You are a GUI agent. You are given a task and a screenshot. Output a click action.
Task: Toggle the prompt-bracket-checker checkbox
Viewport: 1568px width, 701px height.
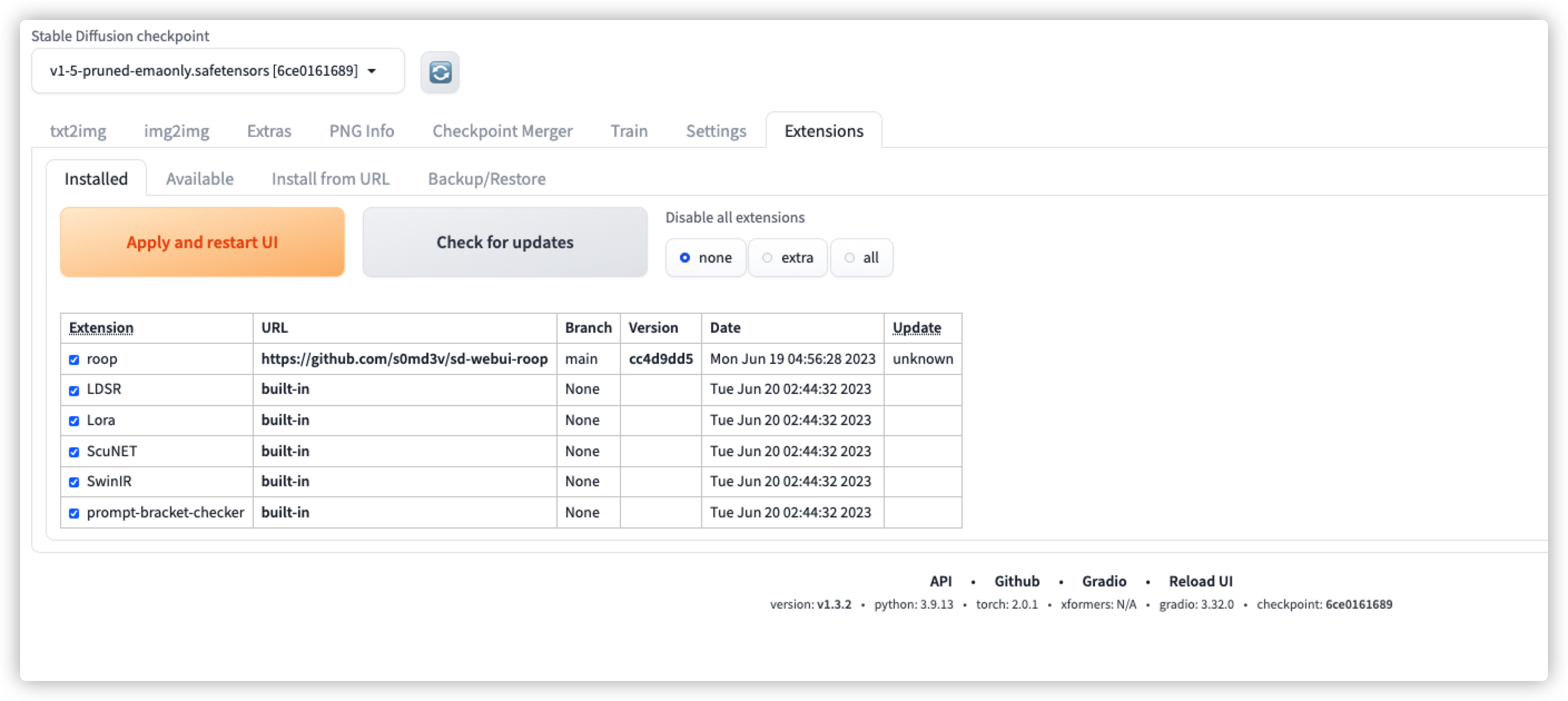[74, 513]
